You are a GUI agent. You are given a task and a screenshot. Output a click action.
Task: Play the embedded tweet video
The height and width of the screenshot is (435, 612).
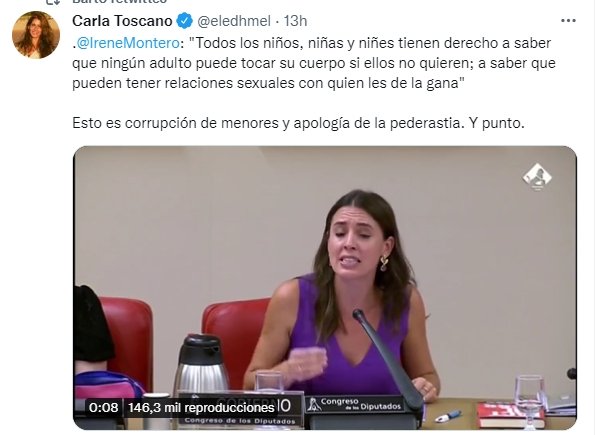click(325, 288)
